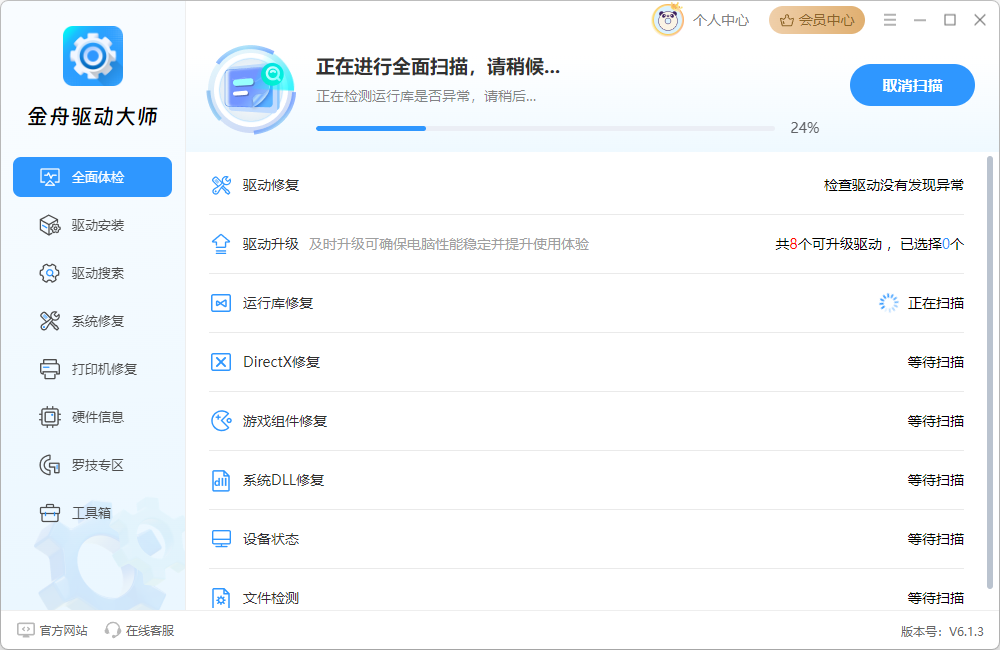Click the vertical scrollbar of the scan list
Viewport: 1000px width, 650px height.
(x=990, y=373)
